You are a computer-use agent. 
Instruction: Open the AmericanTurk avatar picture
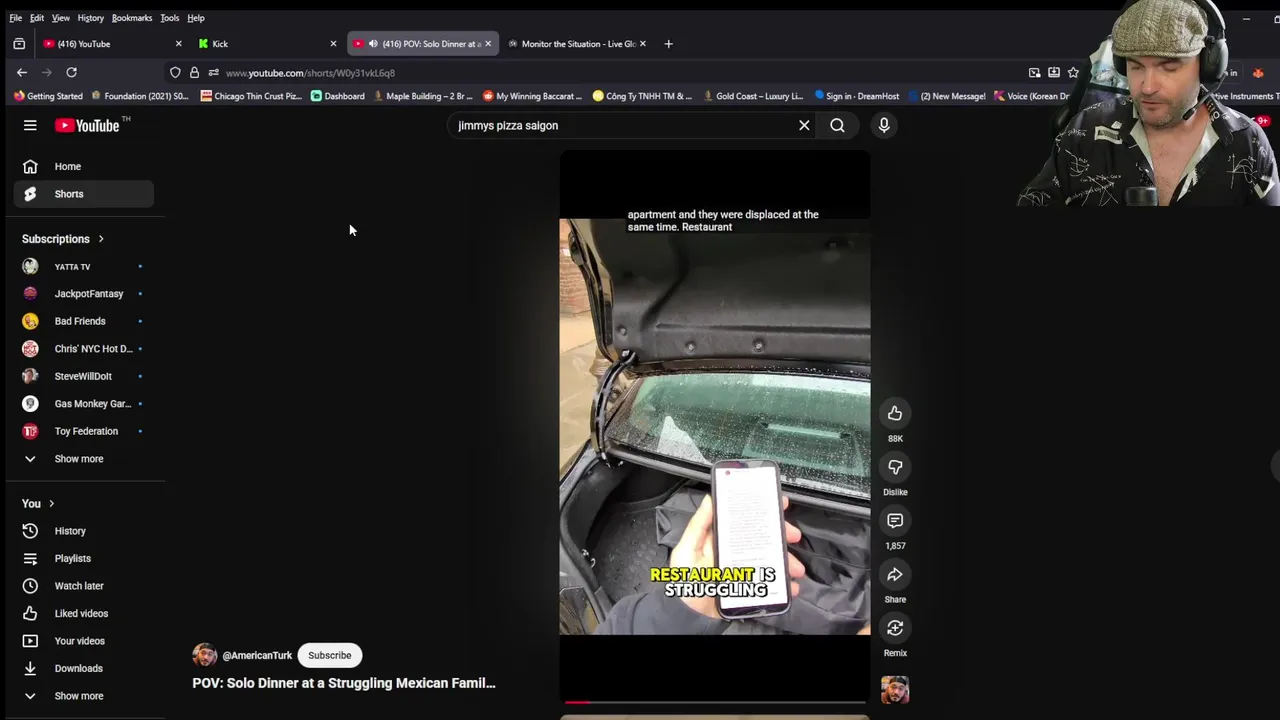click(205, 655)
